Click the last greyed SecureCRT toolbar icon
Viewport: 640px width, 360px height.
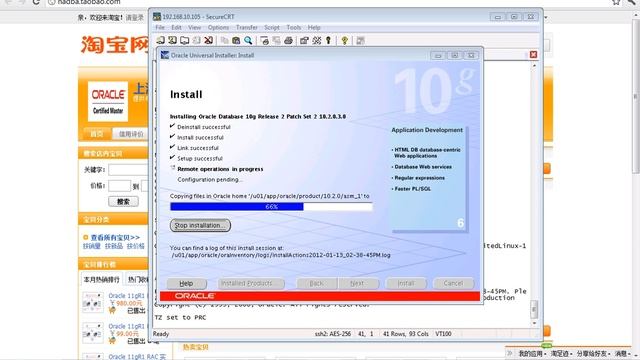[360, 40]
